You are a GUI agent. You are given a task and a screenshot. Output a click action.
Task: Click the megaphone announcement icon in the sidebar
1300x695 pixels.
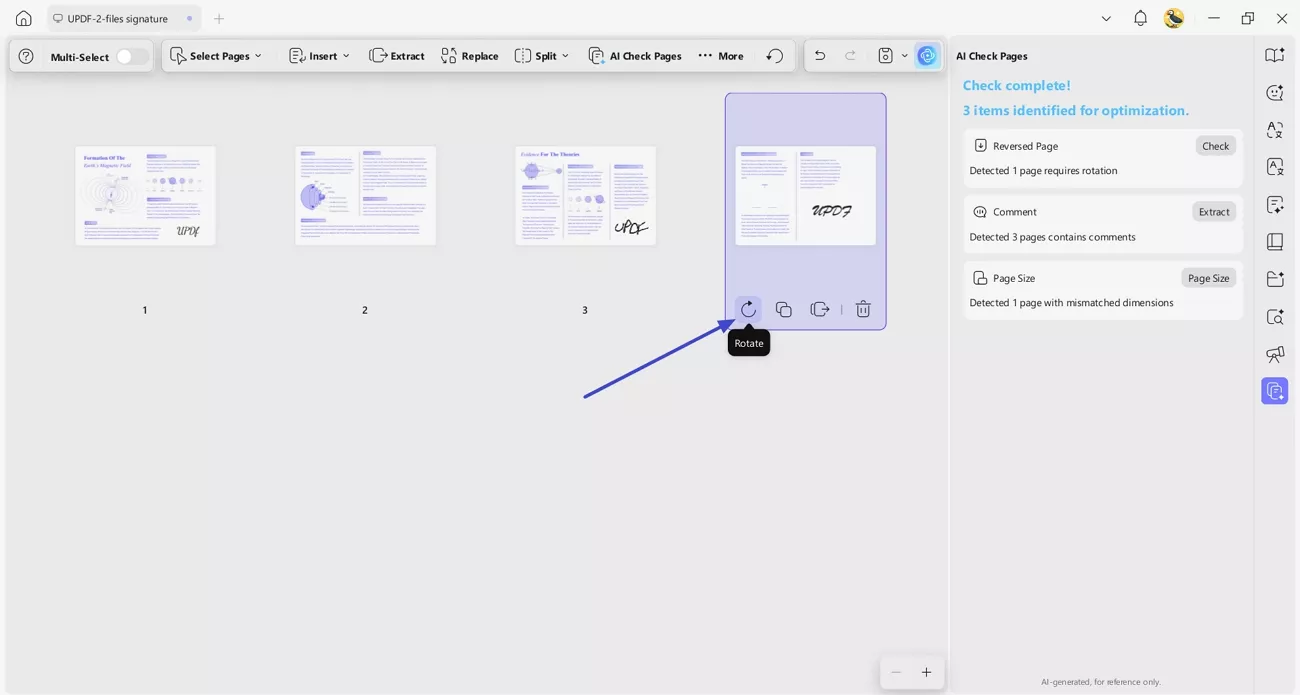tap(1275, 354)
